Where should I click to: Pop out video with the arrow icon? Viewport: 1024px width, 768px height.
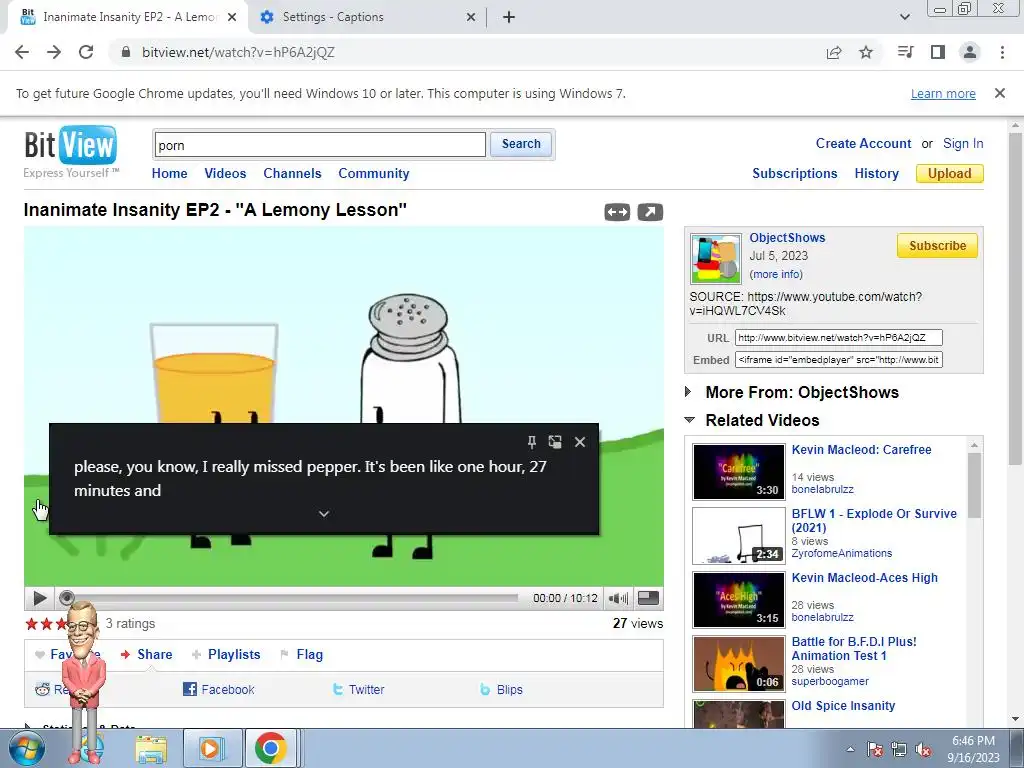tap(650, 212)
